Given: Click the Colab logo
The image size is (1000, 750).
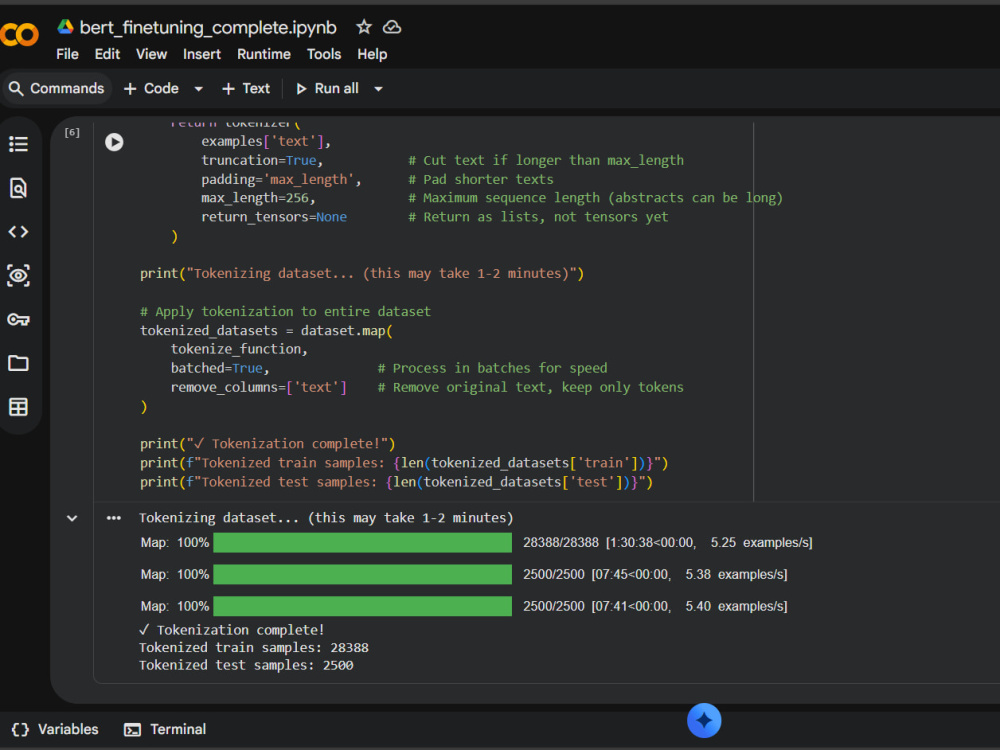Looking at the screenshot, I should coord(18,34).
